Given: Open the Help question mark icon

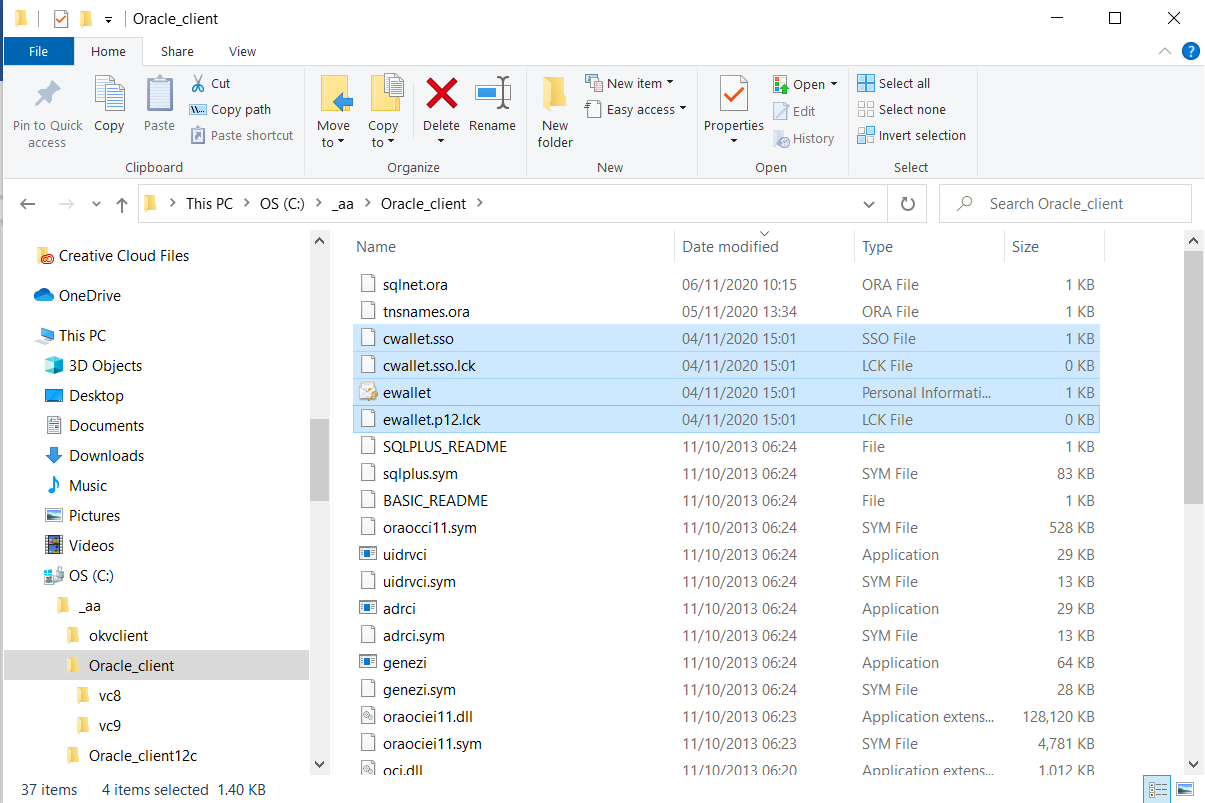Looking at the screenshot, I should (1190, 51).
